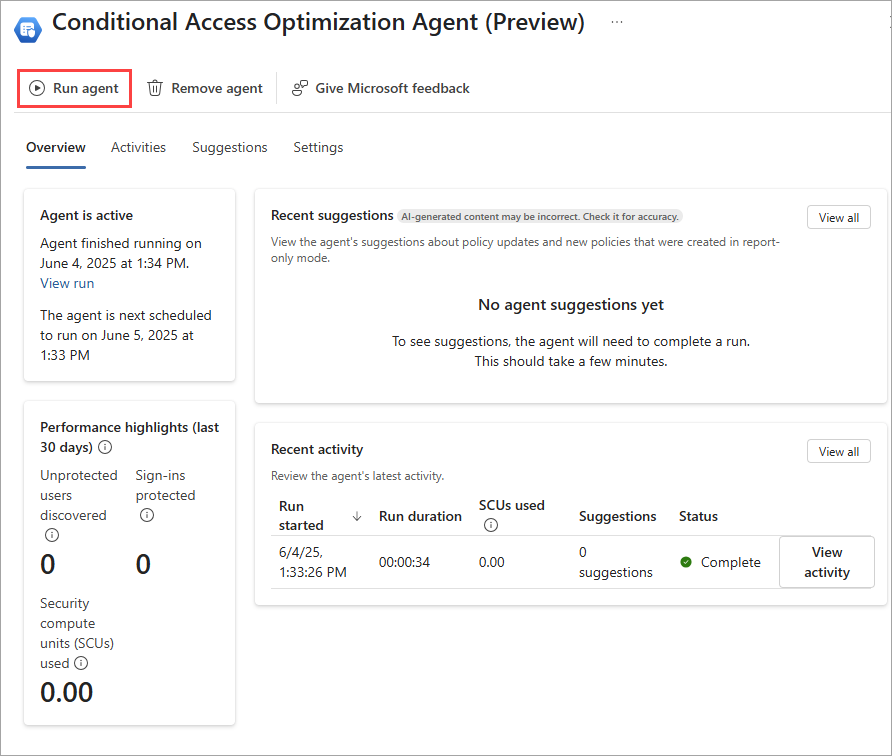Click the 0.00 value in SCUs used column
Screen dimensions: 892x756
(492, 562)
